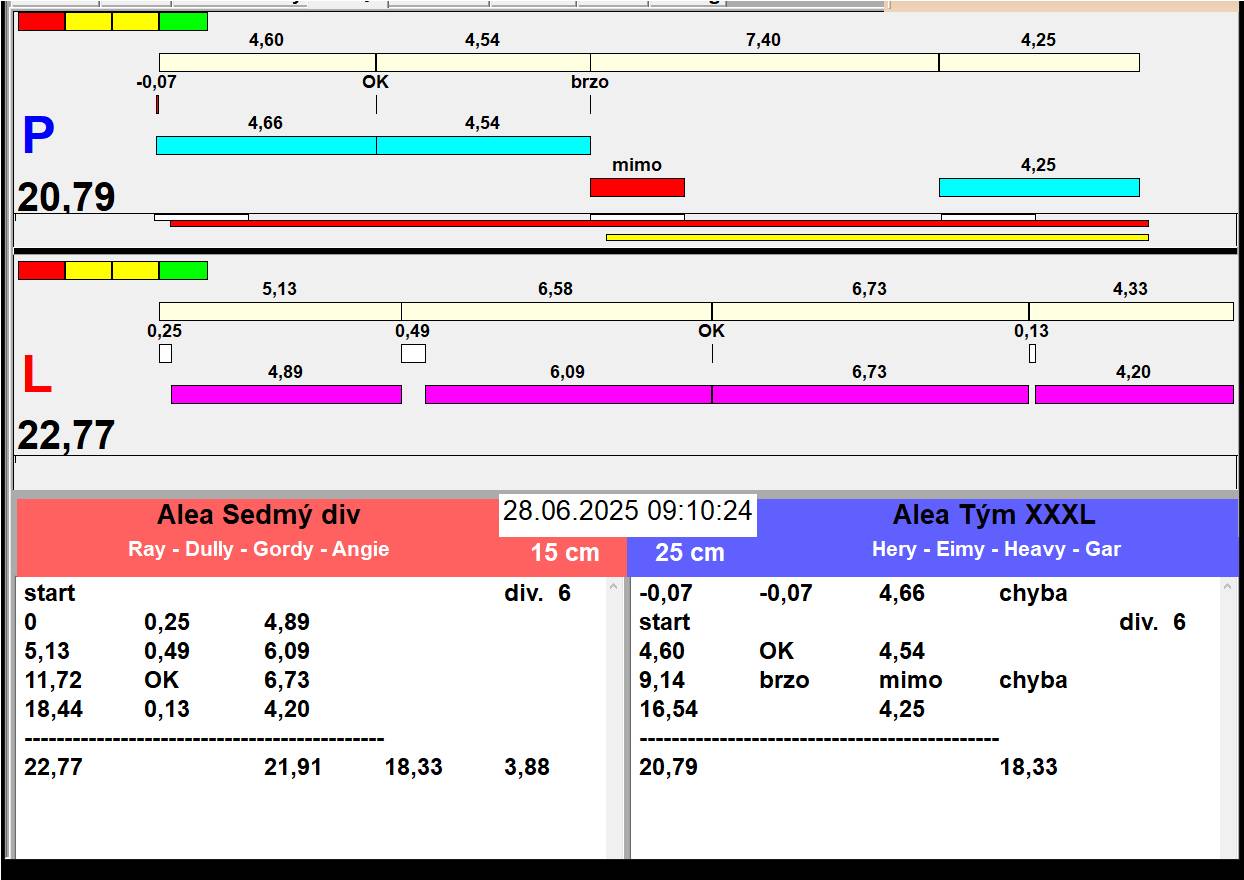Click the green start light in lane P

(183, 21)
